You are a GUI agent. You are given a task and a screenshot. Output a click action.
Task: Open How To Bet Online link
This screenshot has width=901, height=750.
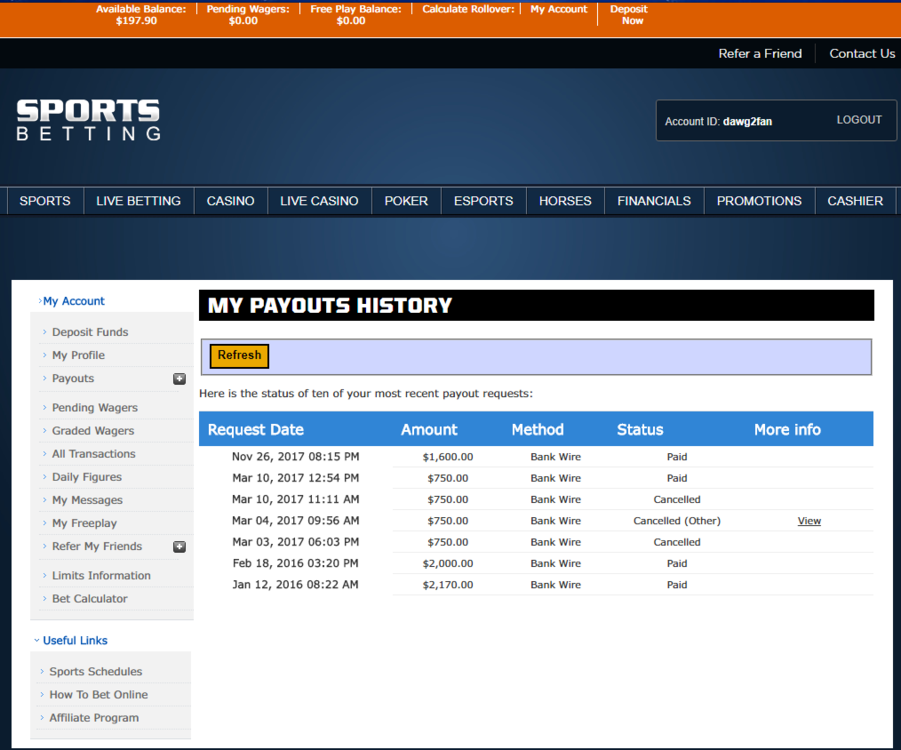[x=98, y=695]
